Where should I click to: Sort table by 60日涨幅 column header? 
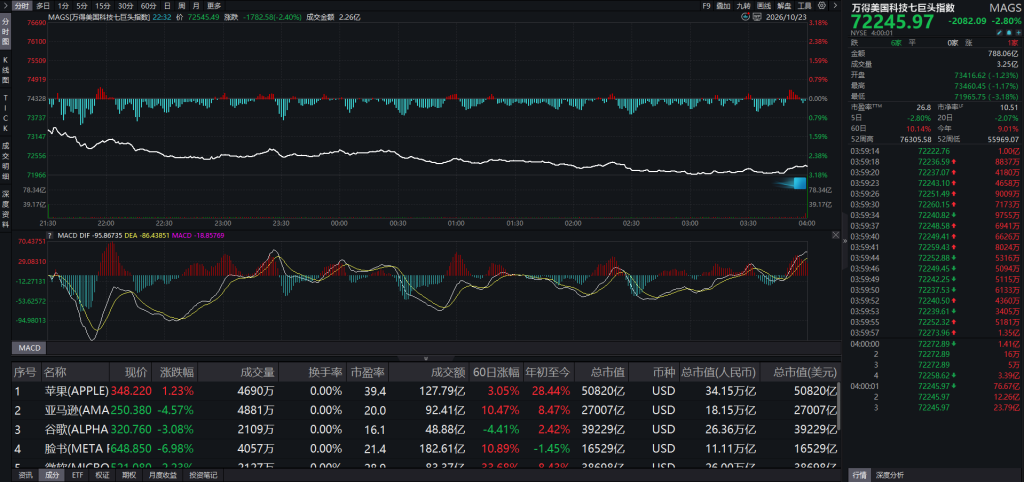pos(495,372)
